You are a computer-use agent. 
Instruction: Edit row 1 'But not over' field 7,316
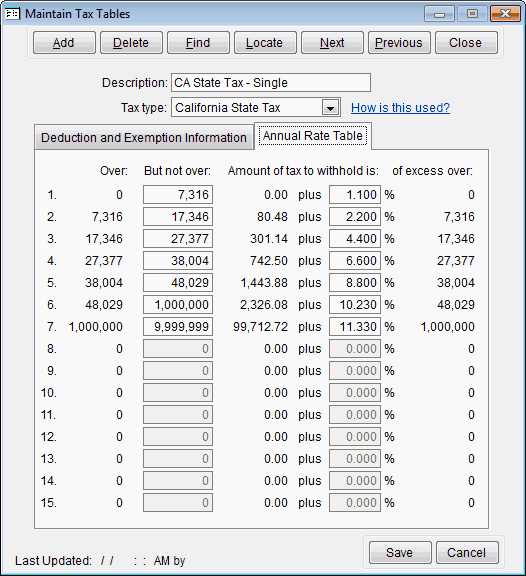[178, 195]
